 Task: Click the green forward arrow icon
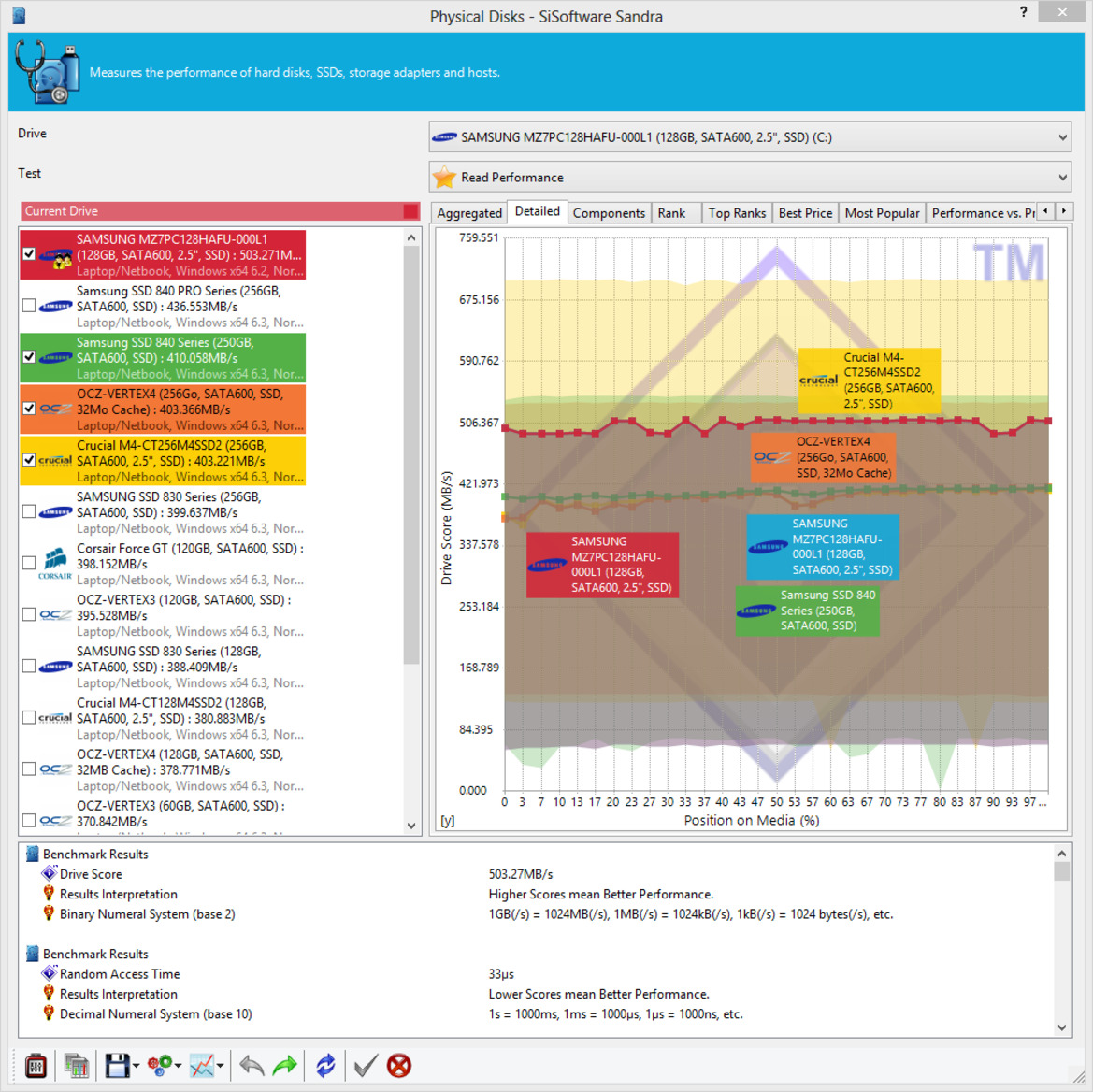tap(284, 1066)
